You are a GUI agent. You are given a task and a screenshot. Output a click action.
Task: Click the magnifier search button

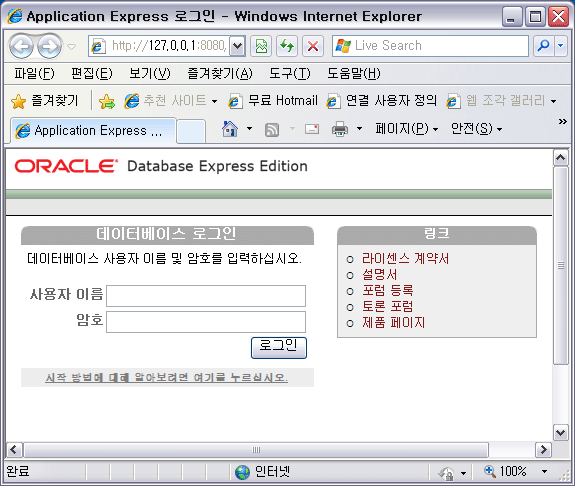pyautogui.click(x=544, y=46)
